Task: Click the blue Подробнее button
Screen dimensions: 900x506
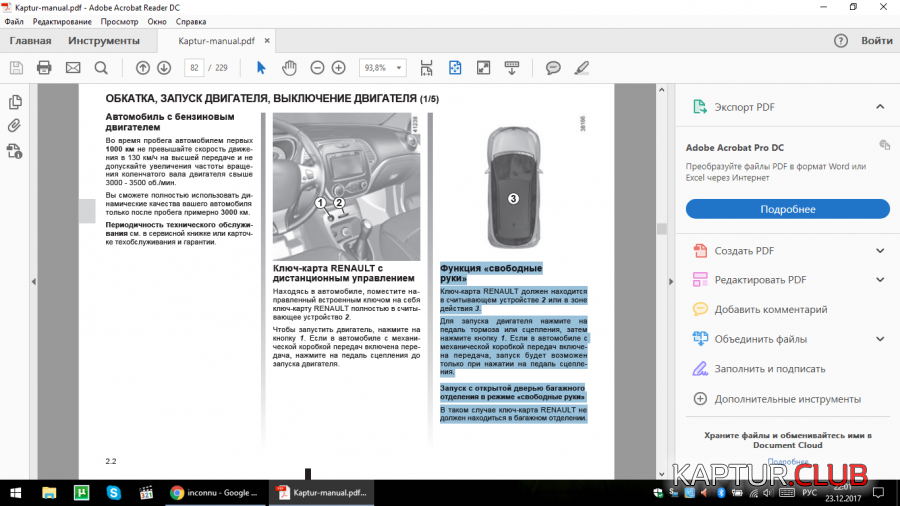Action: (x=787, y=209)
